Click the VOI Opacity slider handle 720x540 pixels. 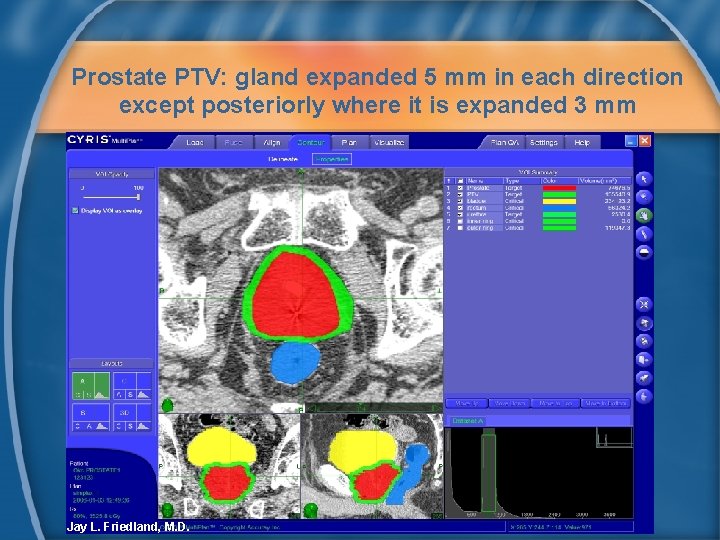click(138, 197)
